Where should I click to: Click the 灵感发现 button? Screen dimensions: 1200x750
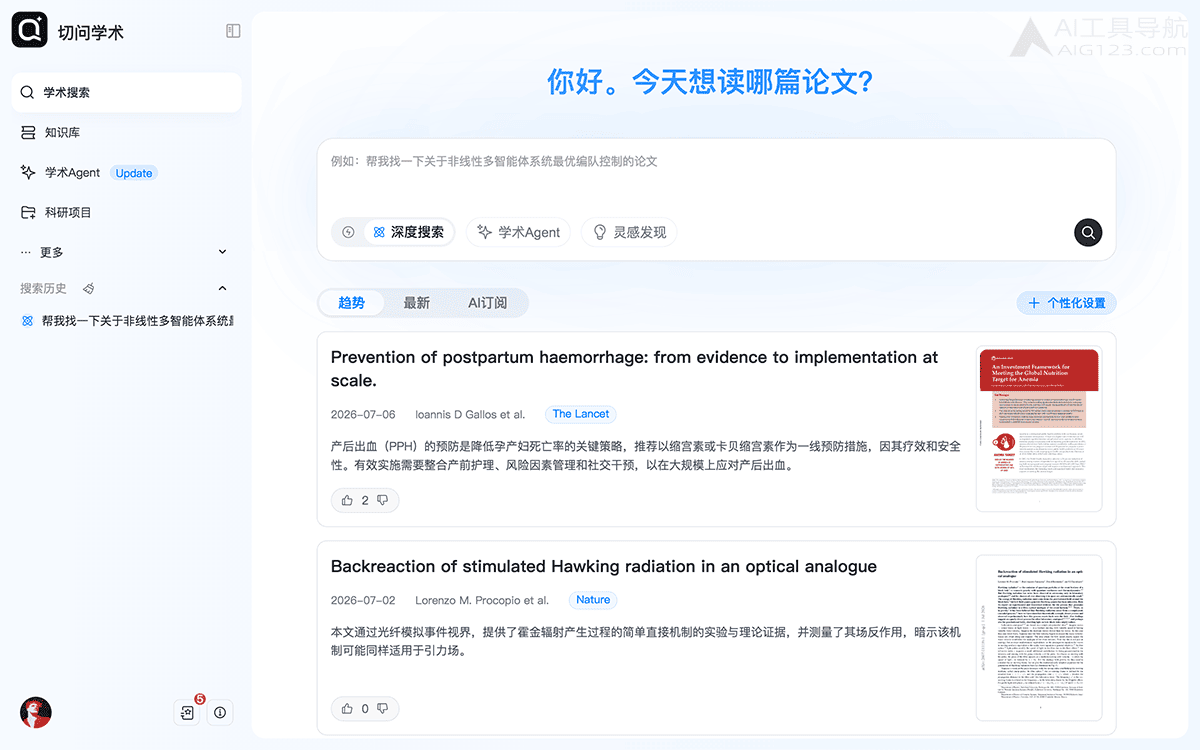(x=629, y=232)
